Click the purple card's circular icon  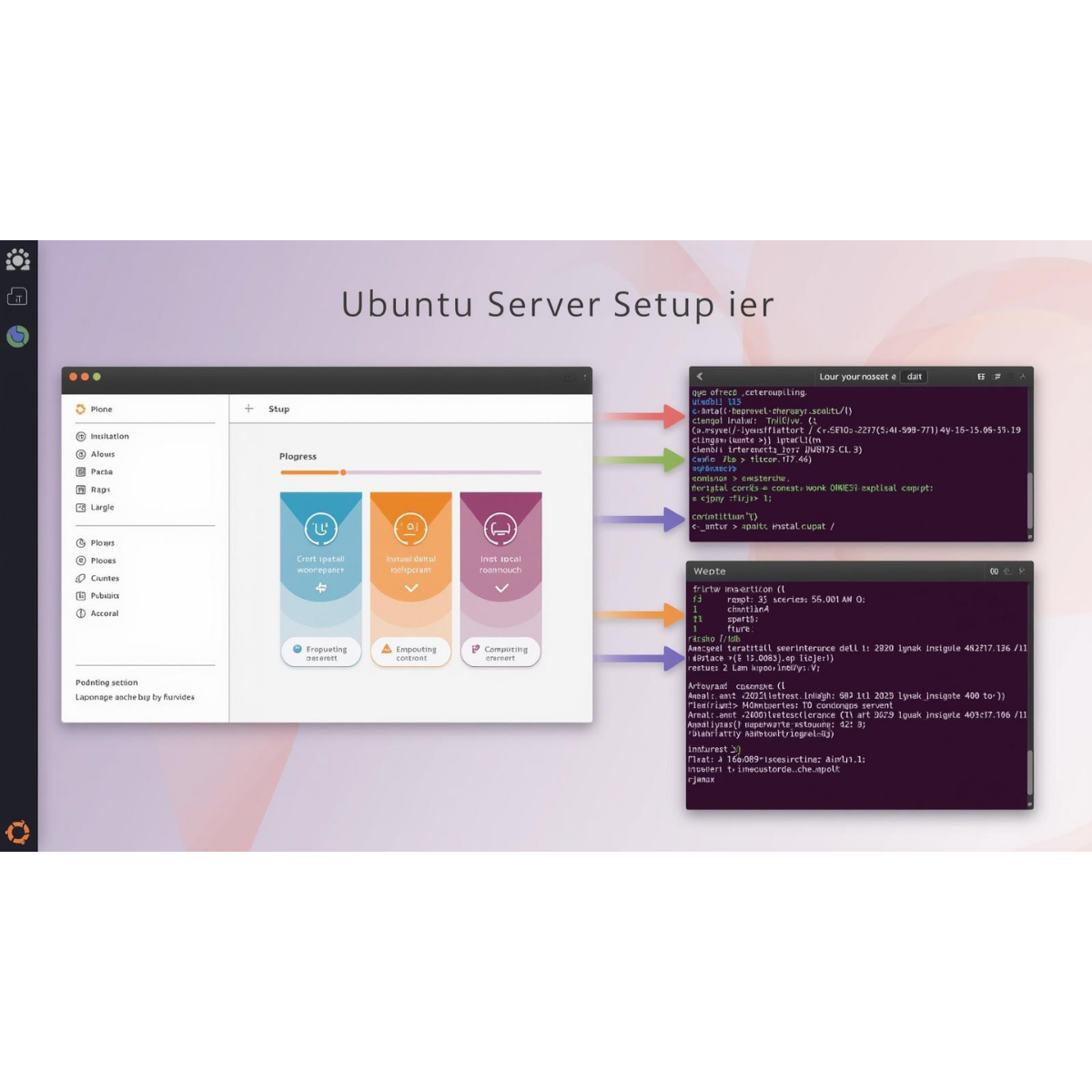(500, 528)
